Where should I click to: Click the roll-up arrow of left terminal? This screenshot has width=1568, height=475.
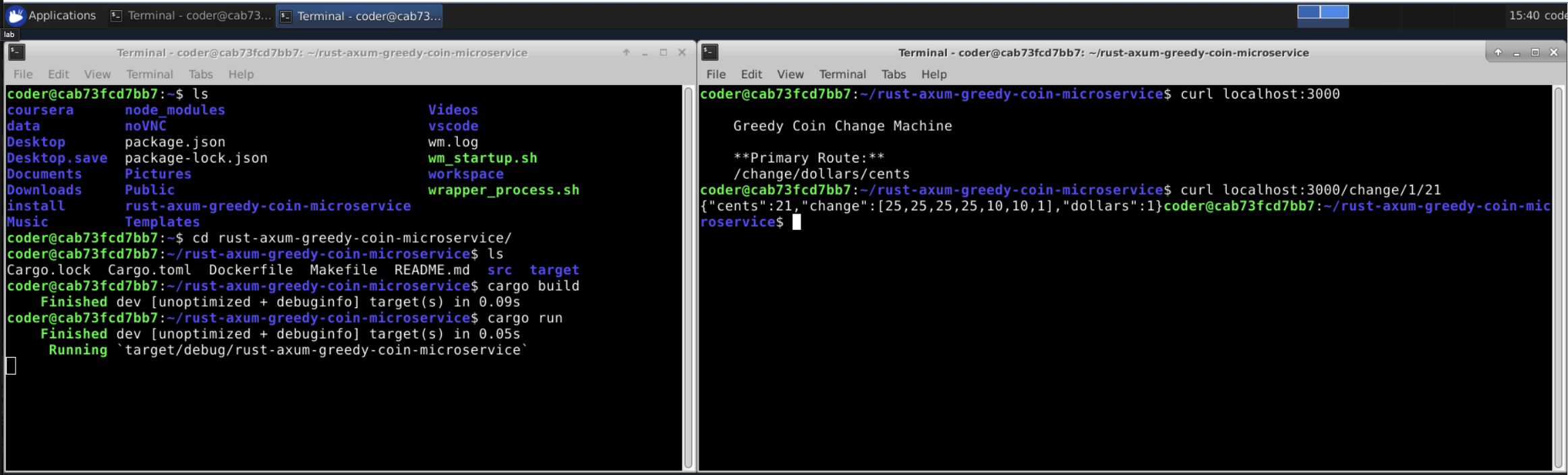coord(627,53)
